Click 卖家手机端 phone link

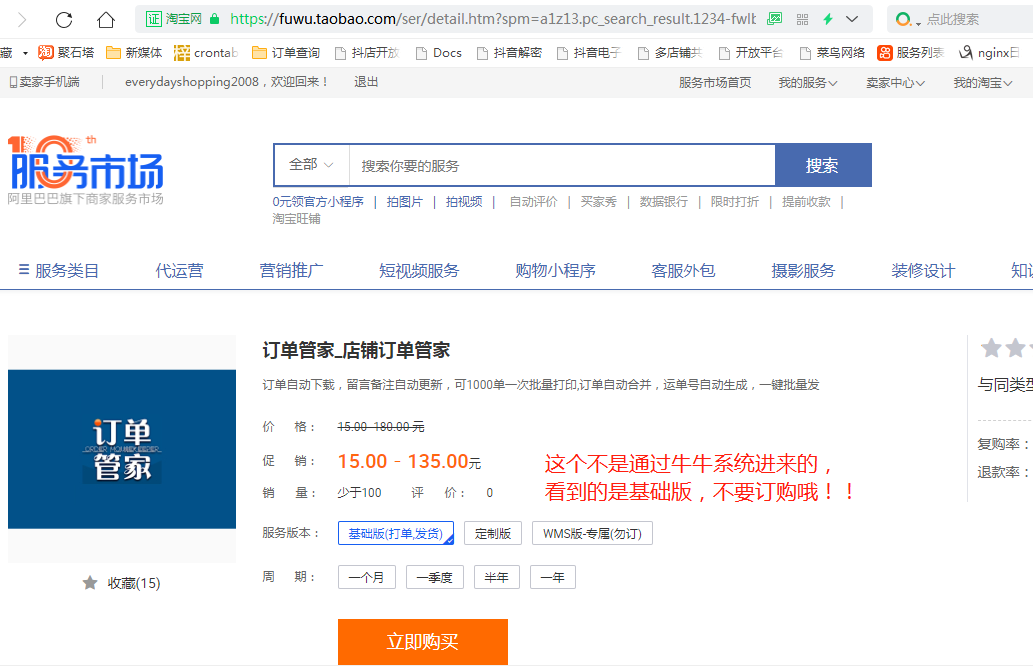coord(44,82)
